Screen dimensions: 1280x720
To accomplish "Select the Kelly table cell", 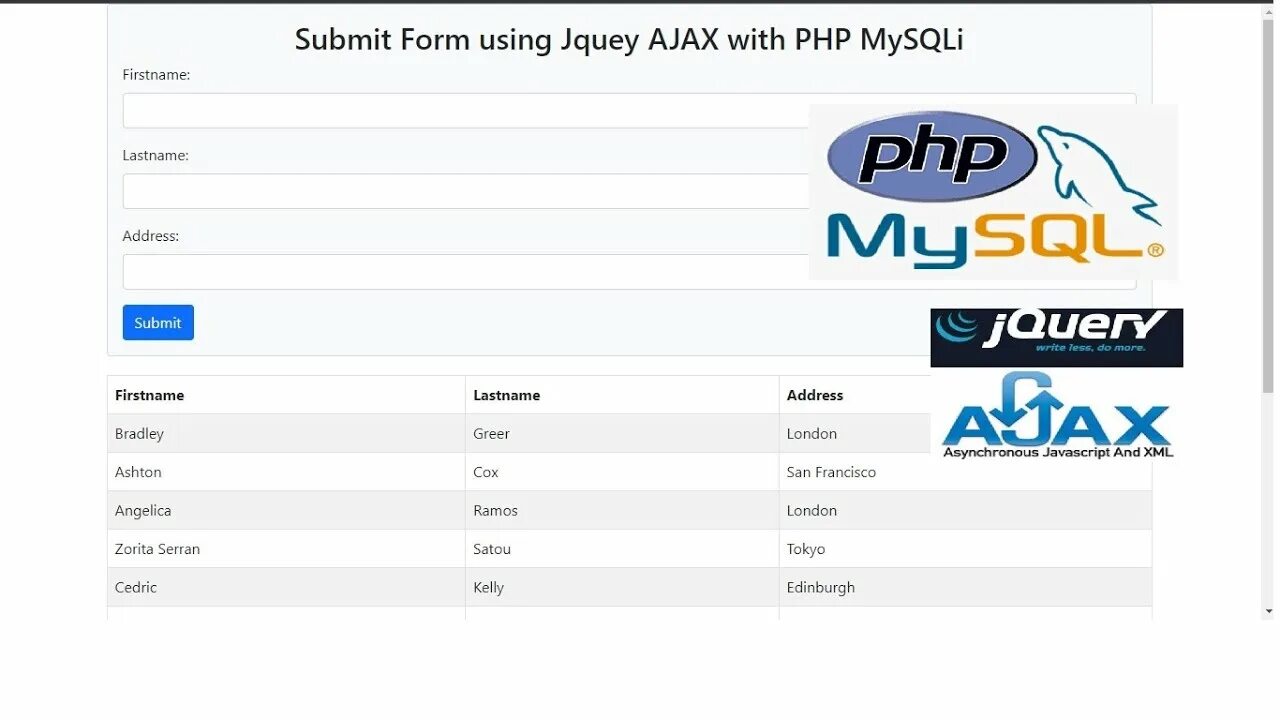I will tap(622, 587).
